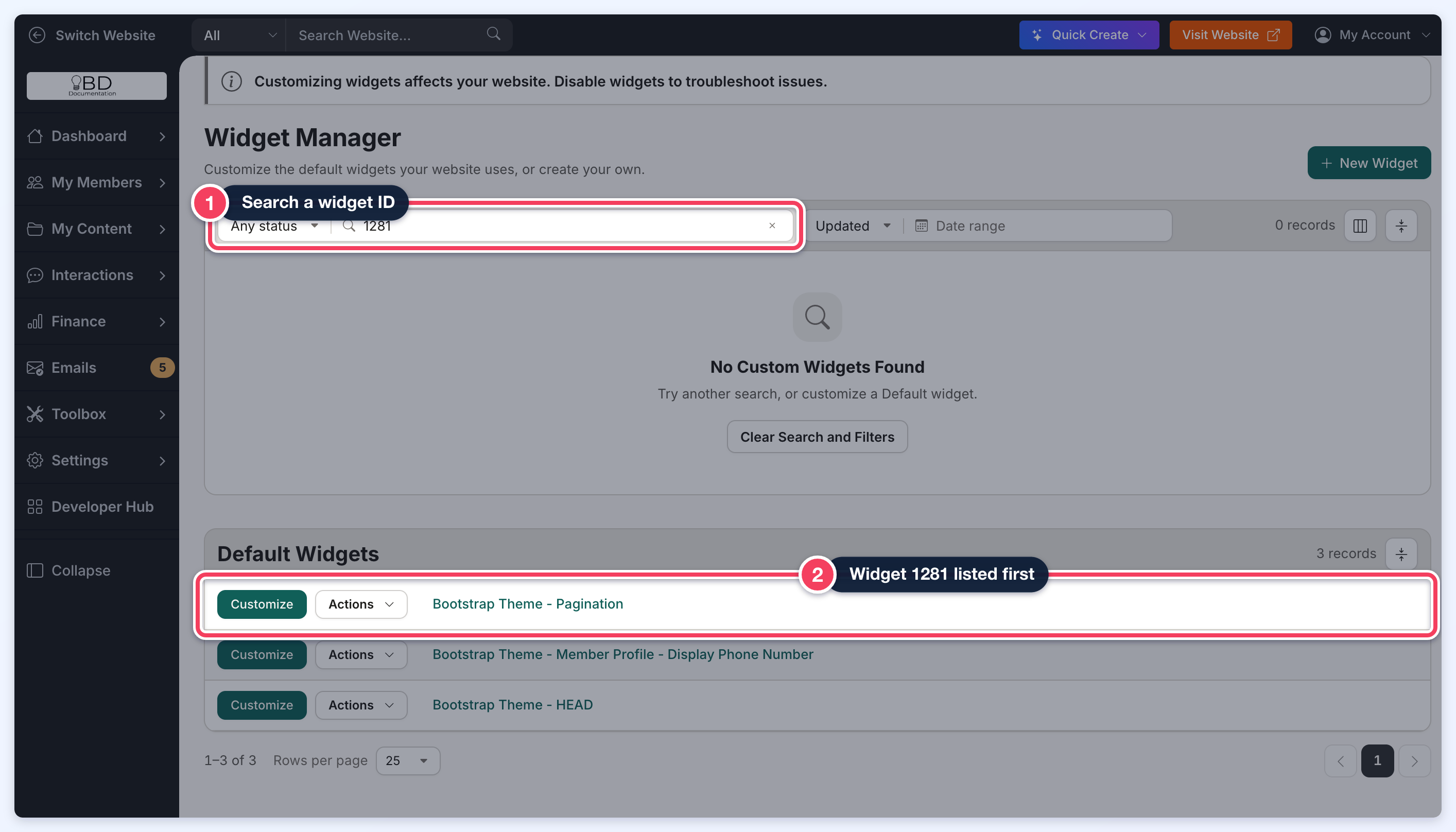The width and height of the screenshot is (1456, 832).
Task: Click the Toolbox tools icon
Action: [x=35, y=414]
